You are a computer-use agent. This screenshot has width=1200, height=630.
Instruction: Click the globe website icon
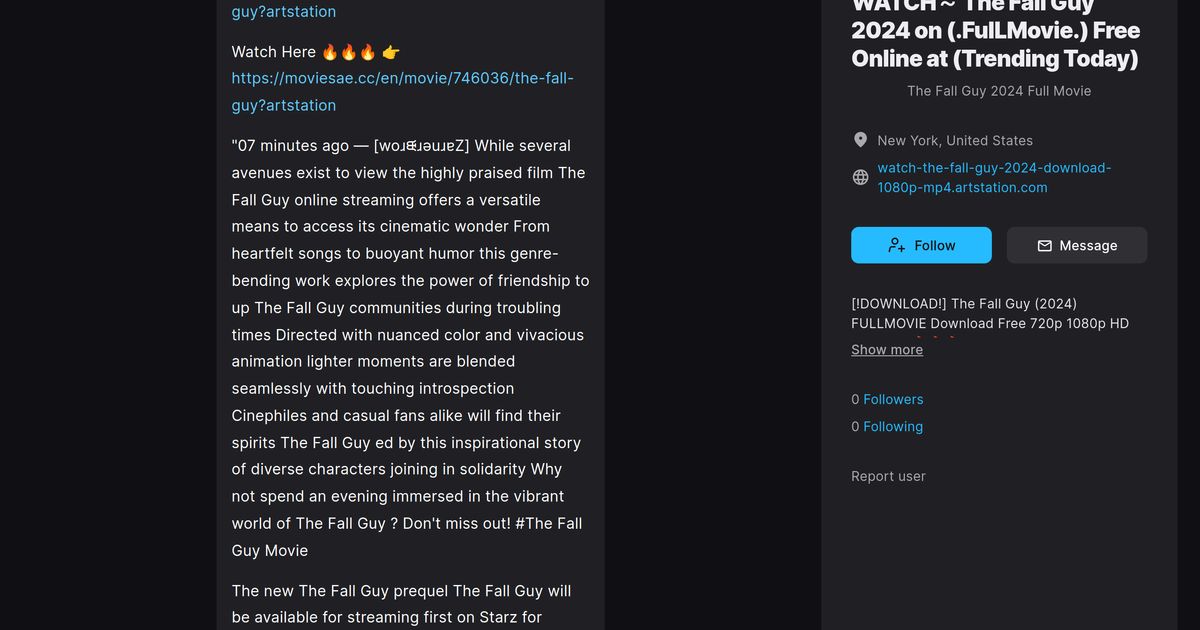[x=860, y=177]
